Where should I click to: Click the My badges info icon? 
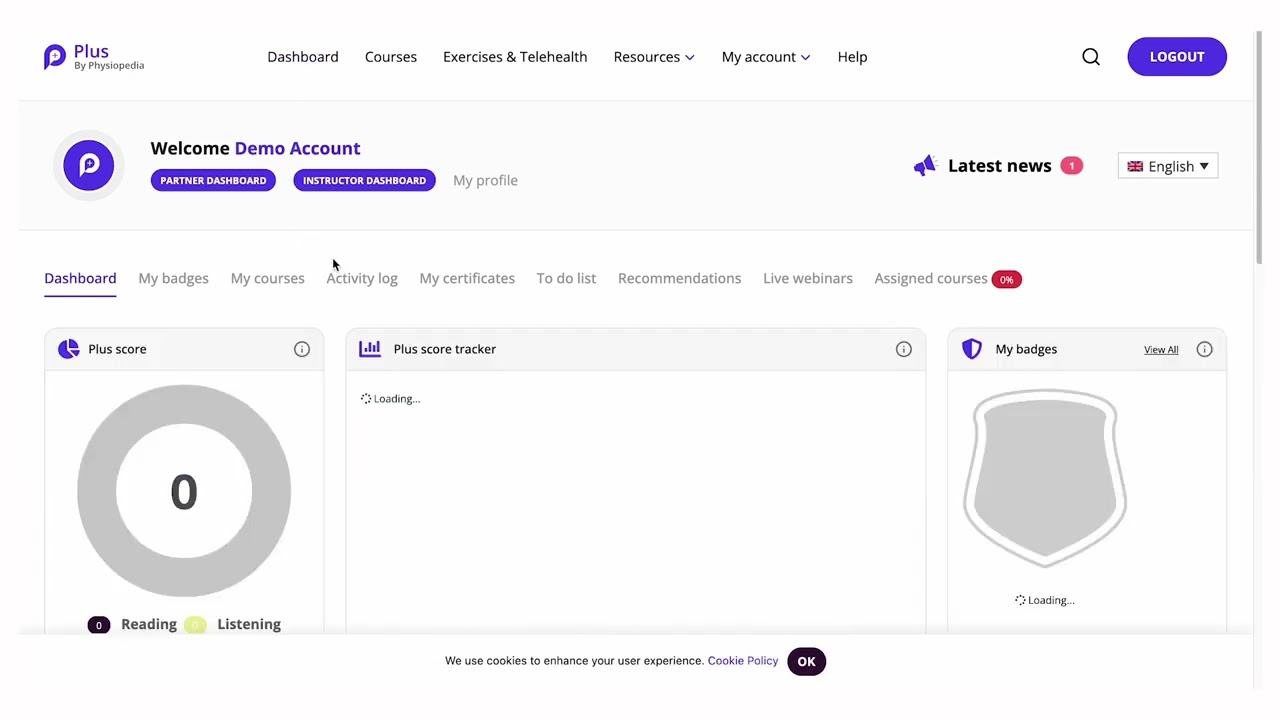(x=1204, y=349)
